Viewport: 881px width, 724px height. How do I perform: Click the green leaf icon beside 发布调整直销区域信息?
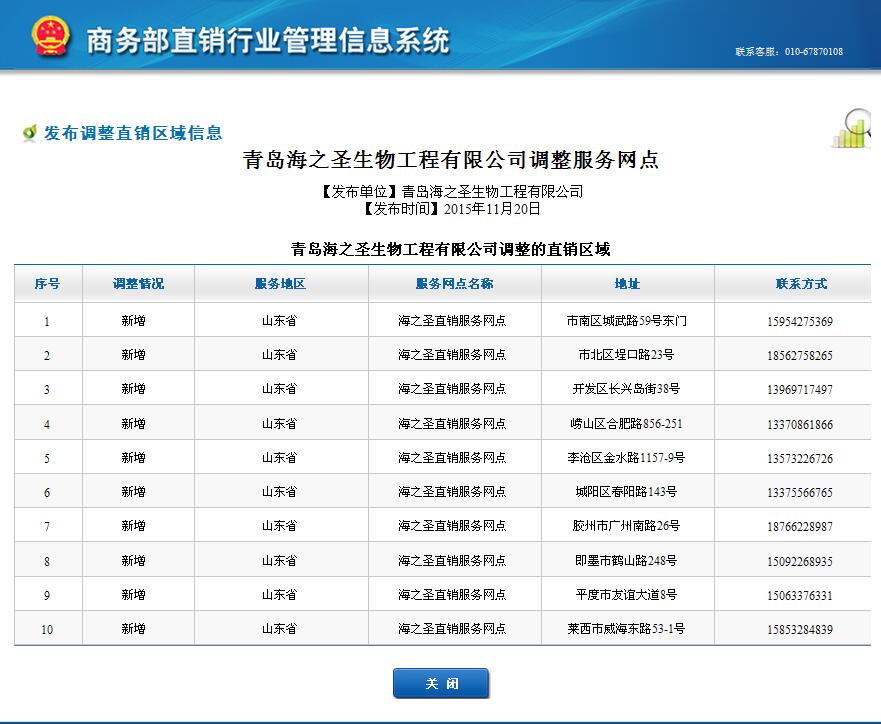30,133
